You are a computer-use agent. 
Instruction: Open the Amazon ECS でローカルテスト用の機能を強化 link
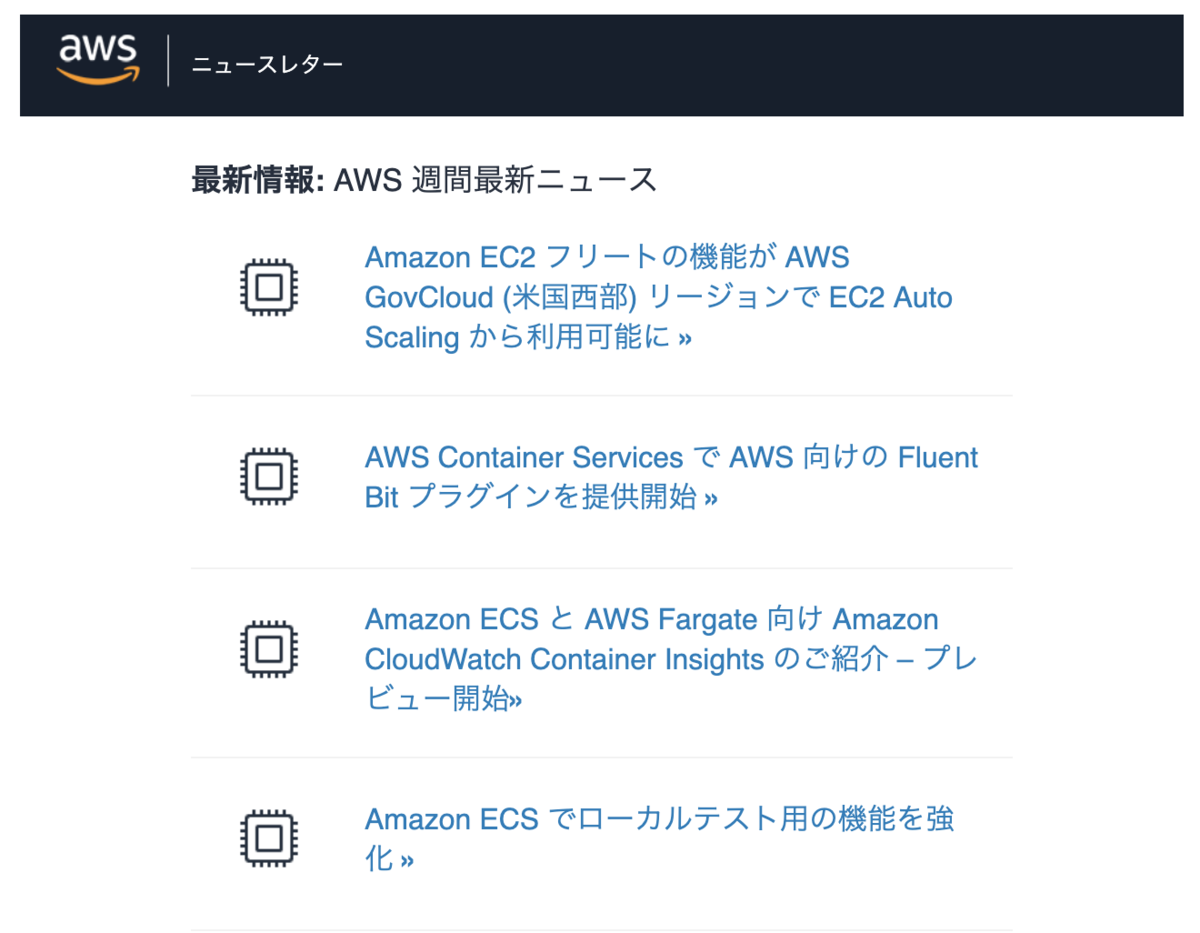[x=659, y=839]
